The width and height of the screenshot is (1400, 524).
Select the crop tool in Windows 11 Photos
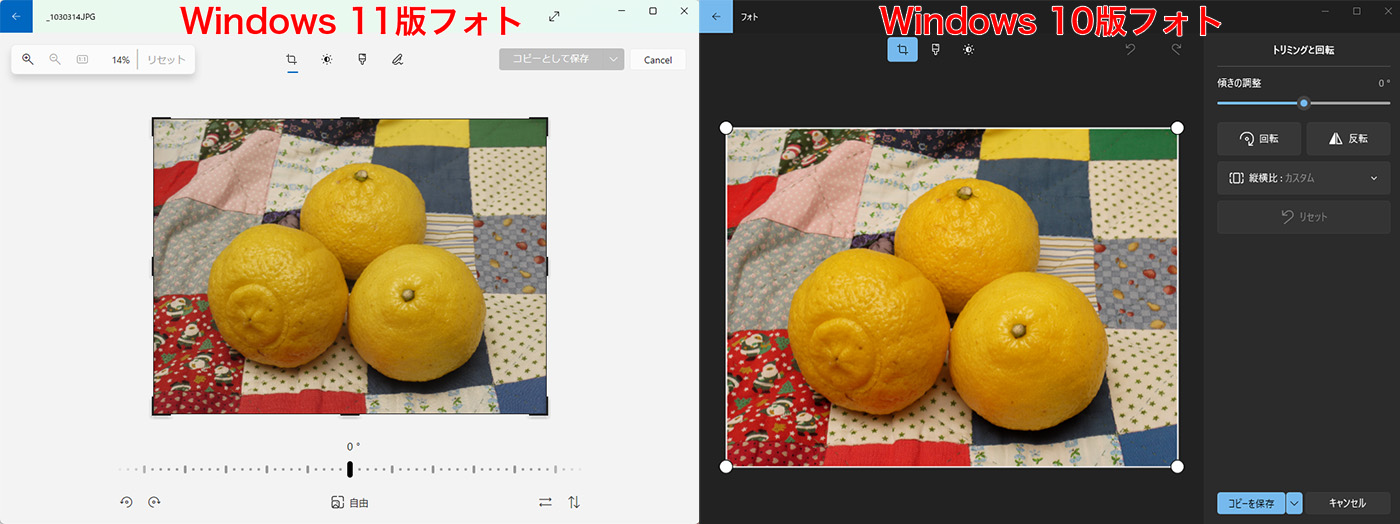tap(292, 60)
